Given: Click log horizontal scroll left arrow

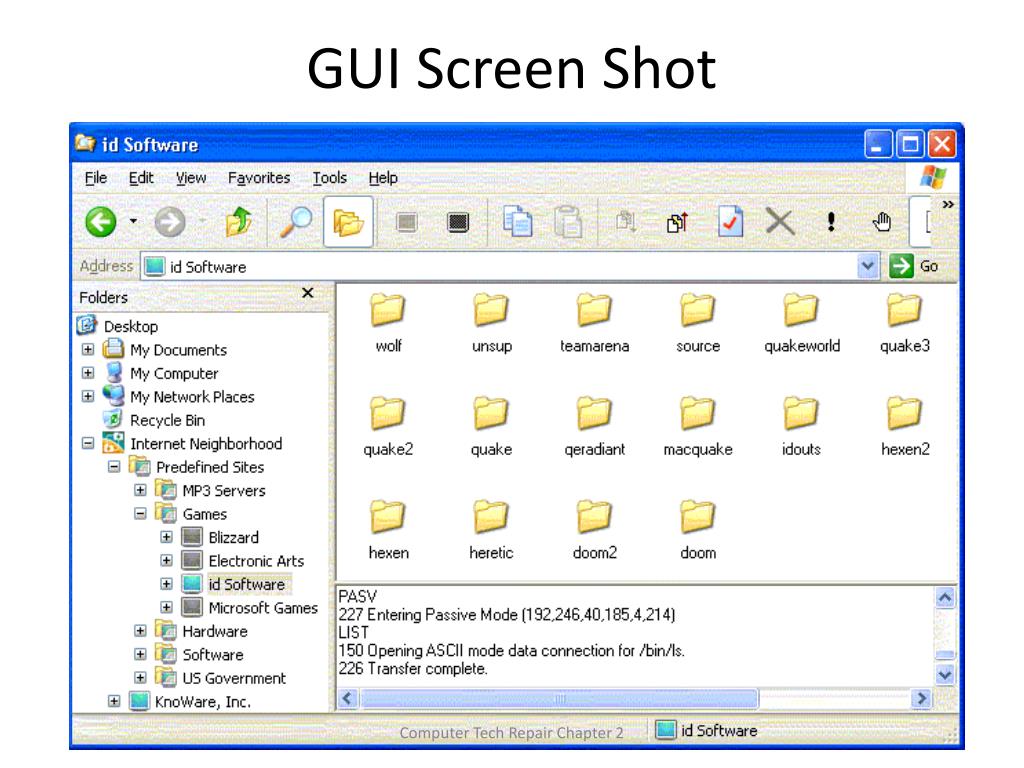Looking at the screenshot, I should [x=347, y=698].
